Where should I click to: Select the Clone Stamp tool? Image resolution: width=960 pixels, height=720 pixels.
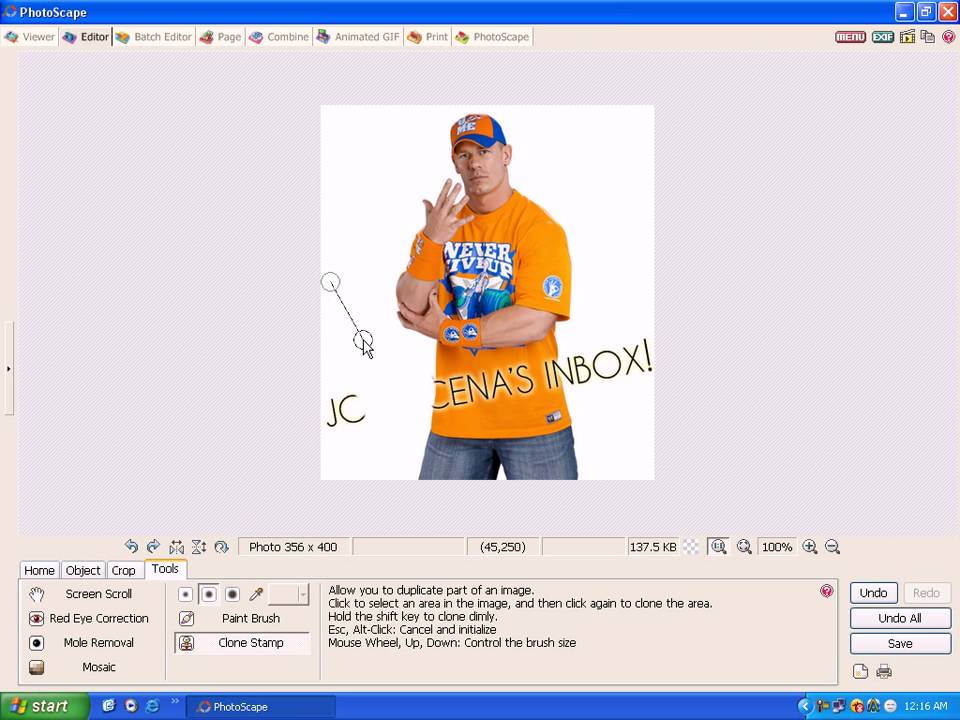click(243, 643)
